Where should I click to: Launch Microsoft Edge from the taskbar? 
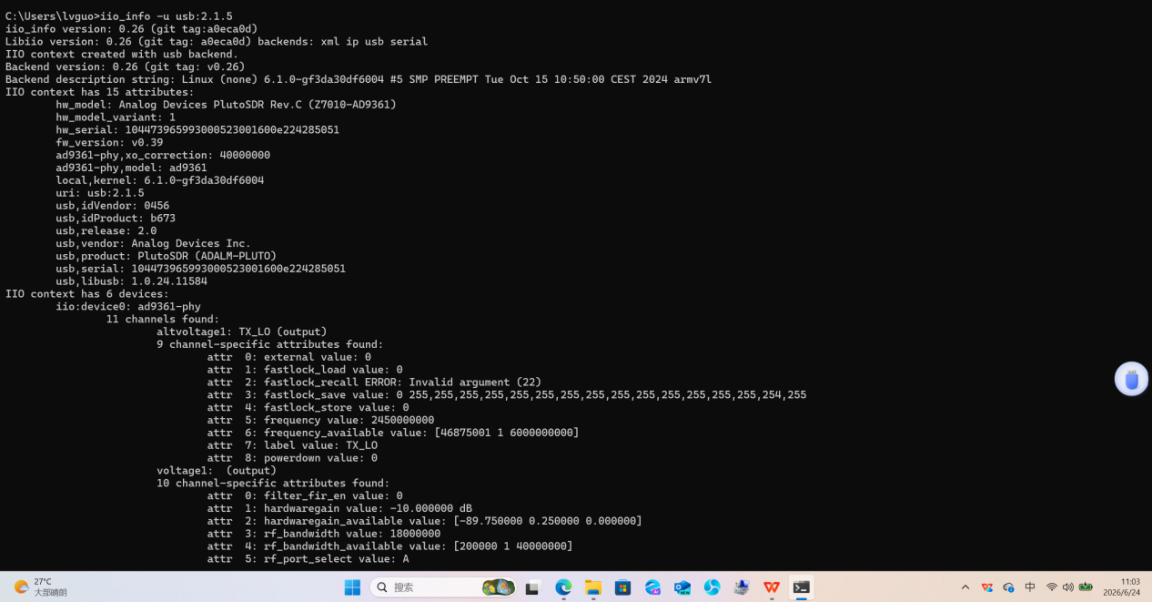[x=564, y=587]
